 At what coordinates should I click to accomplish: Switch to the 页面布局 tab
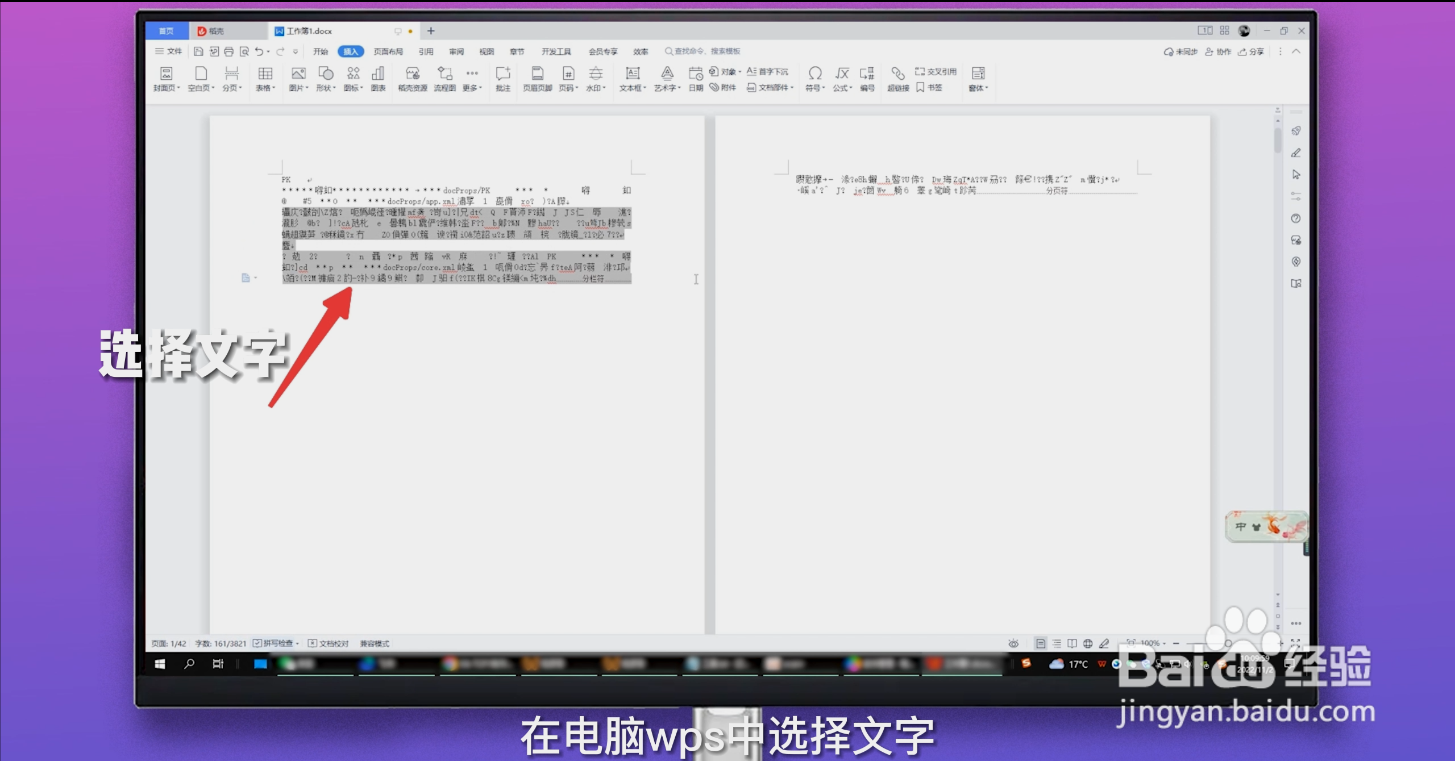pyautogui.click(x=388, y=51)
